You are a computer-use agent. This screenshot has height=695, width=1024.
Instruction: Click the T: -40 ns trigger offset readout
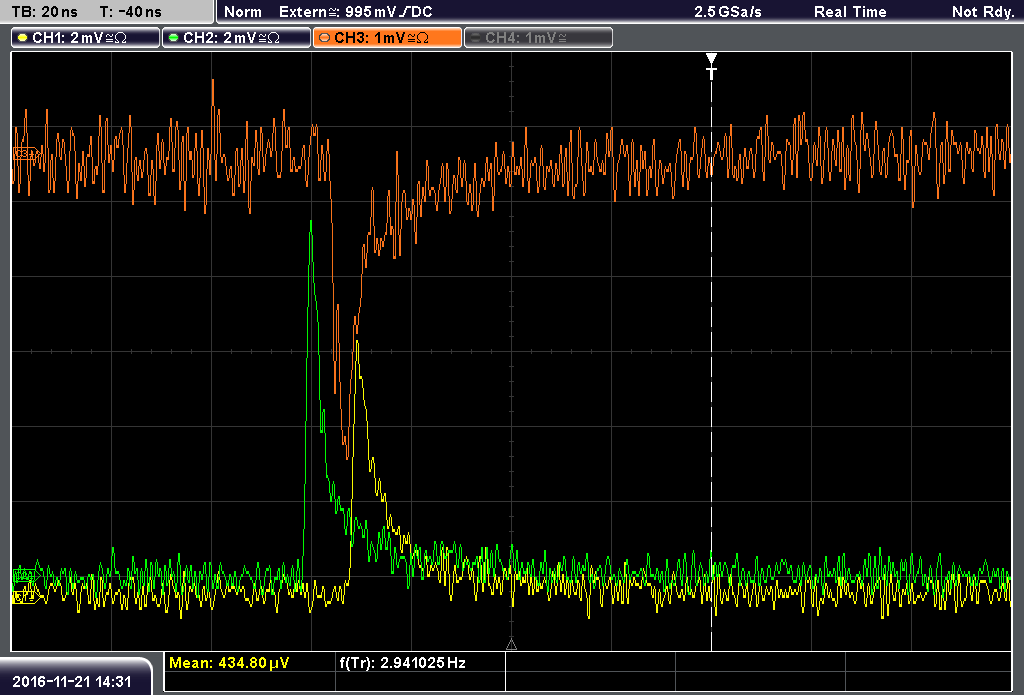(x=131, y=12)
